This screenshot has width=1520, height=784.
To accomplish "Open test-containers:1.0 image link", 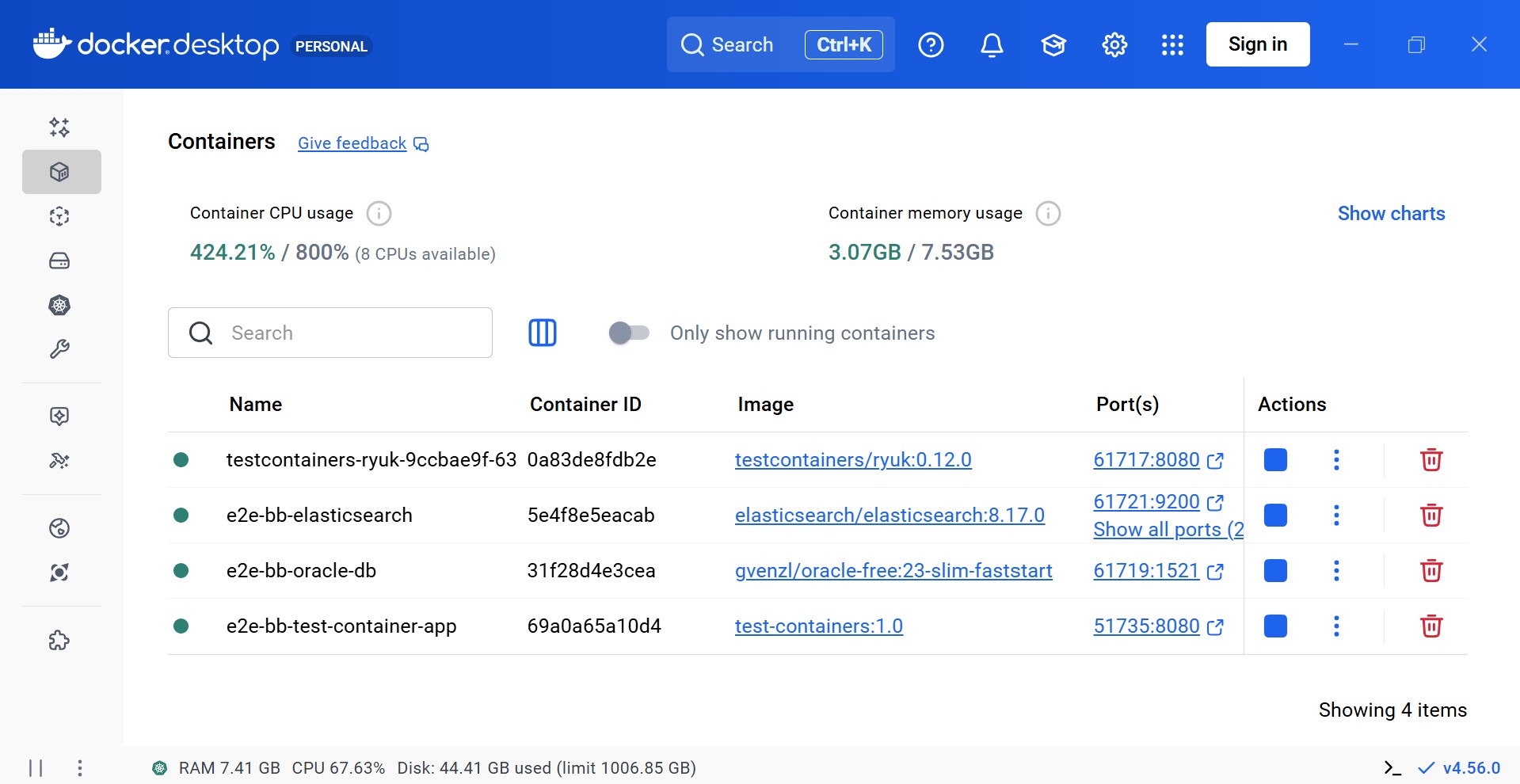I will (x=819, y=626).
